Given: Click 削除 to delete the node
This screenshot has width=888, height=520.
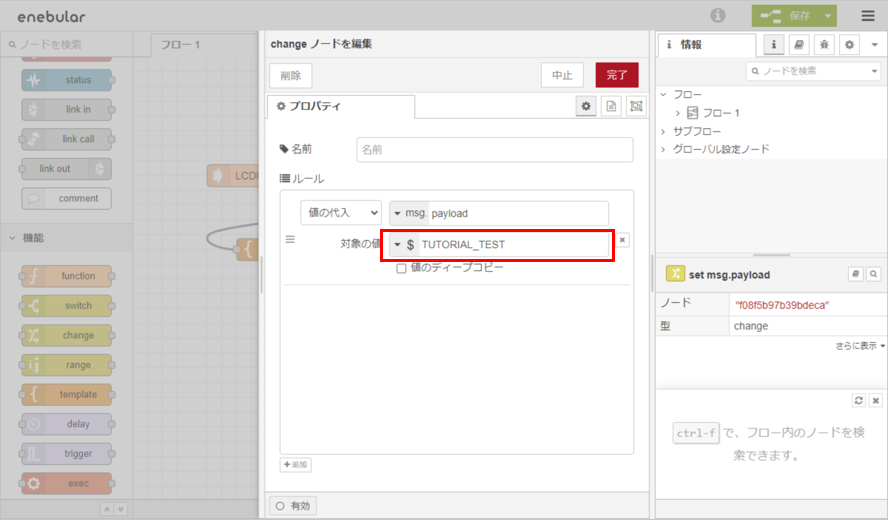Looking at the screenshot, I should [x=291, y=75].
